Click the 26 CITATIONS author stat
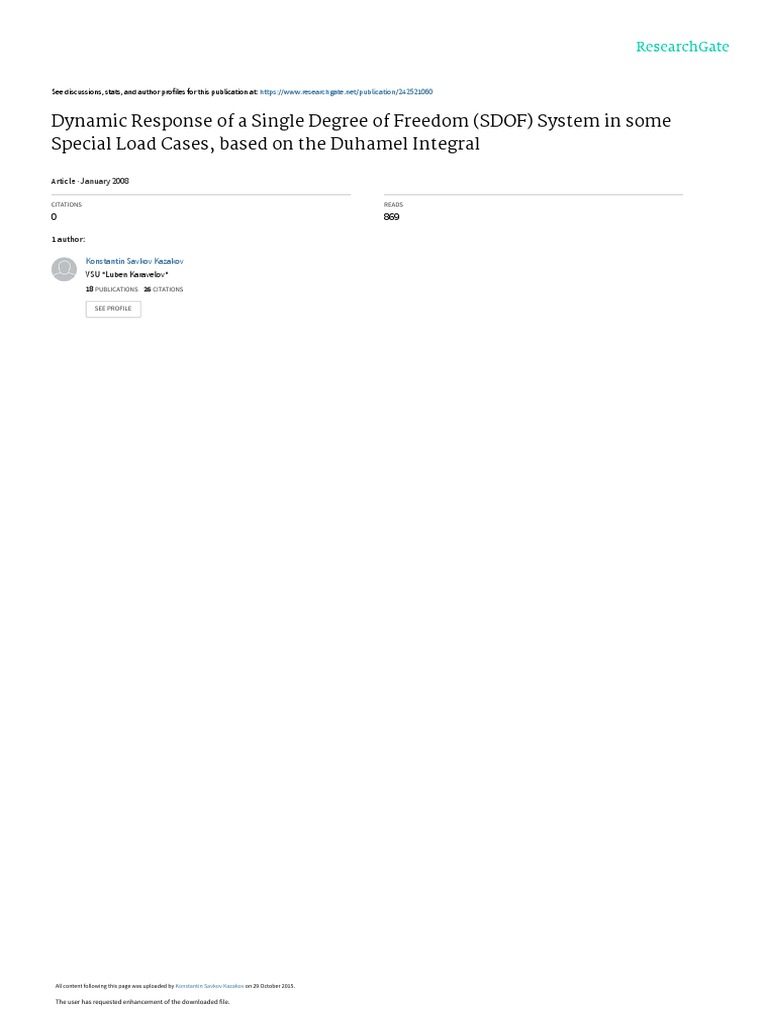The image size is (768, 1024). [163, 289]
